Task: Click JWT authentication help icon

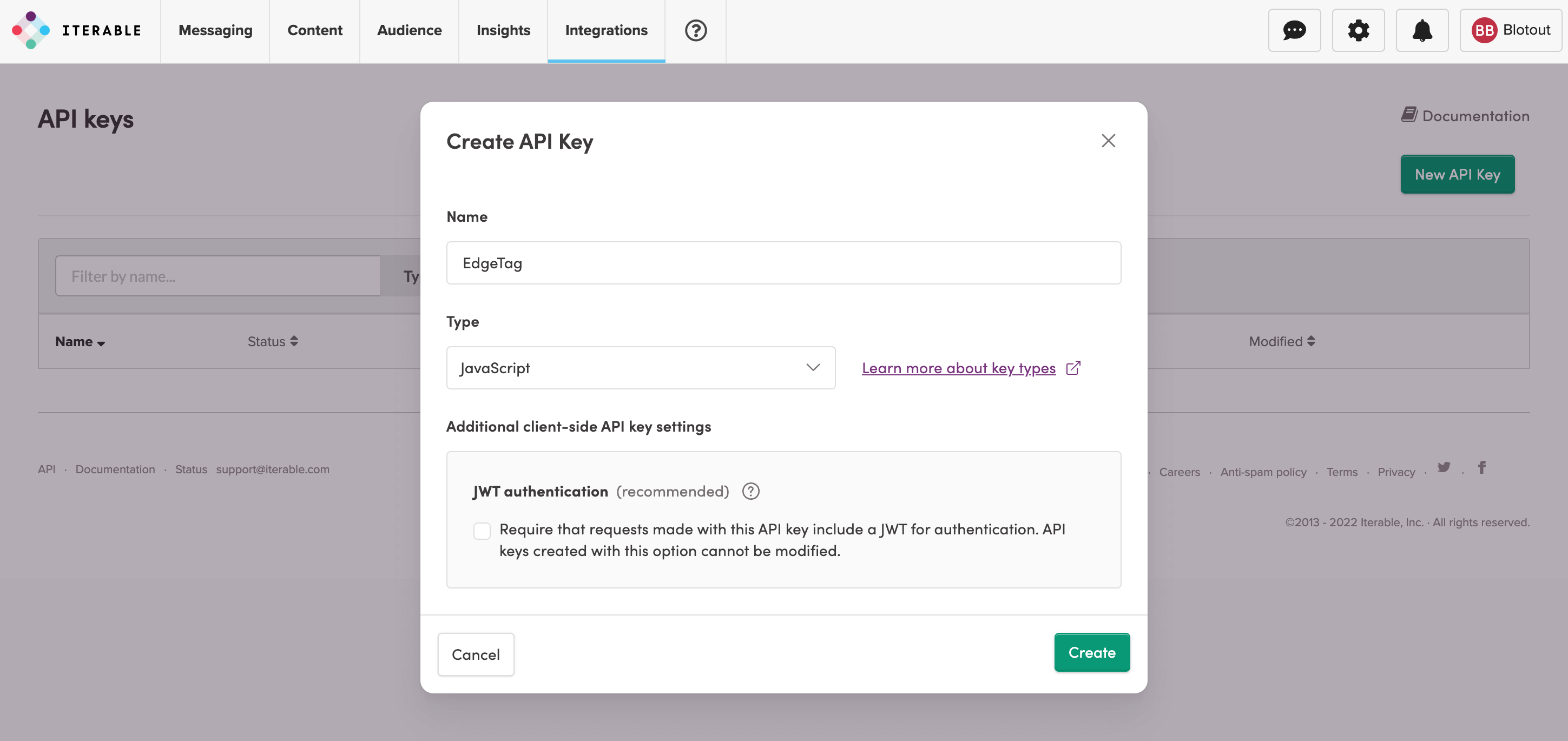Action: pos(750,491)
